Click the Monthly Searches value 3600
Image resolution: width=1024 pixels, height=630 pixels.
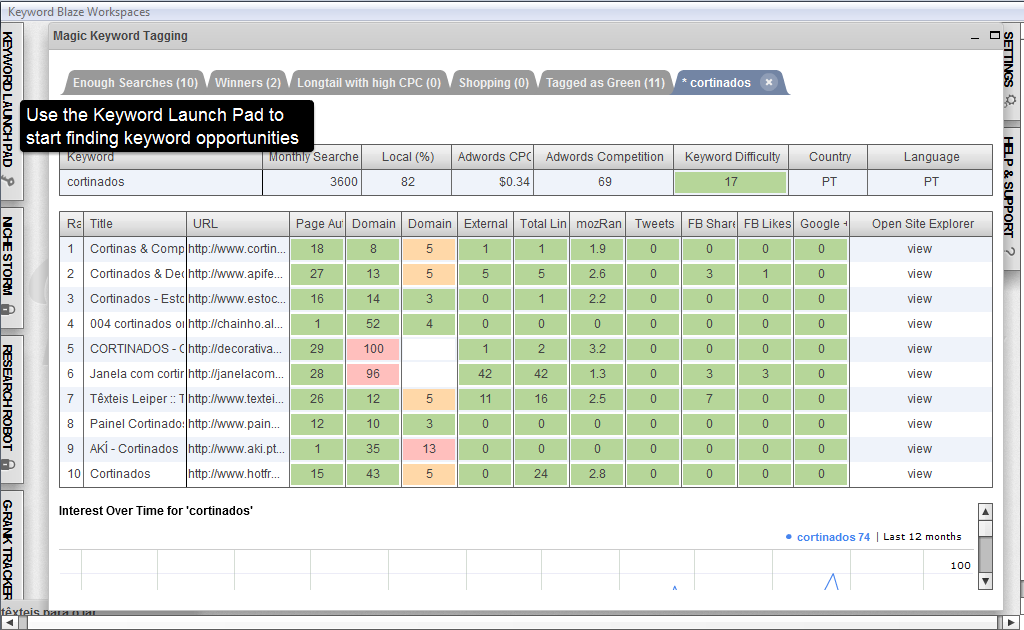pos(312,182)
